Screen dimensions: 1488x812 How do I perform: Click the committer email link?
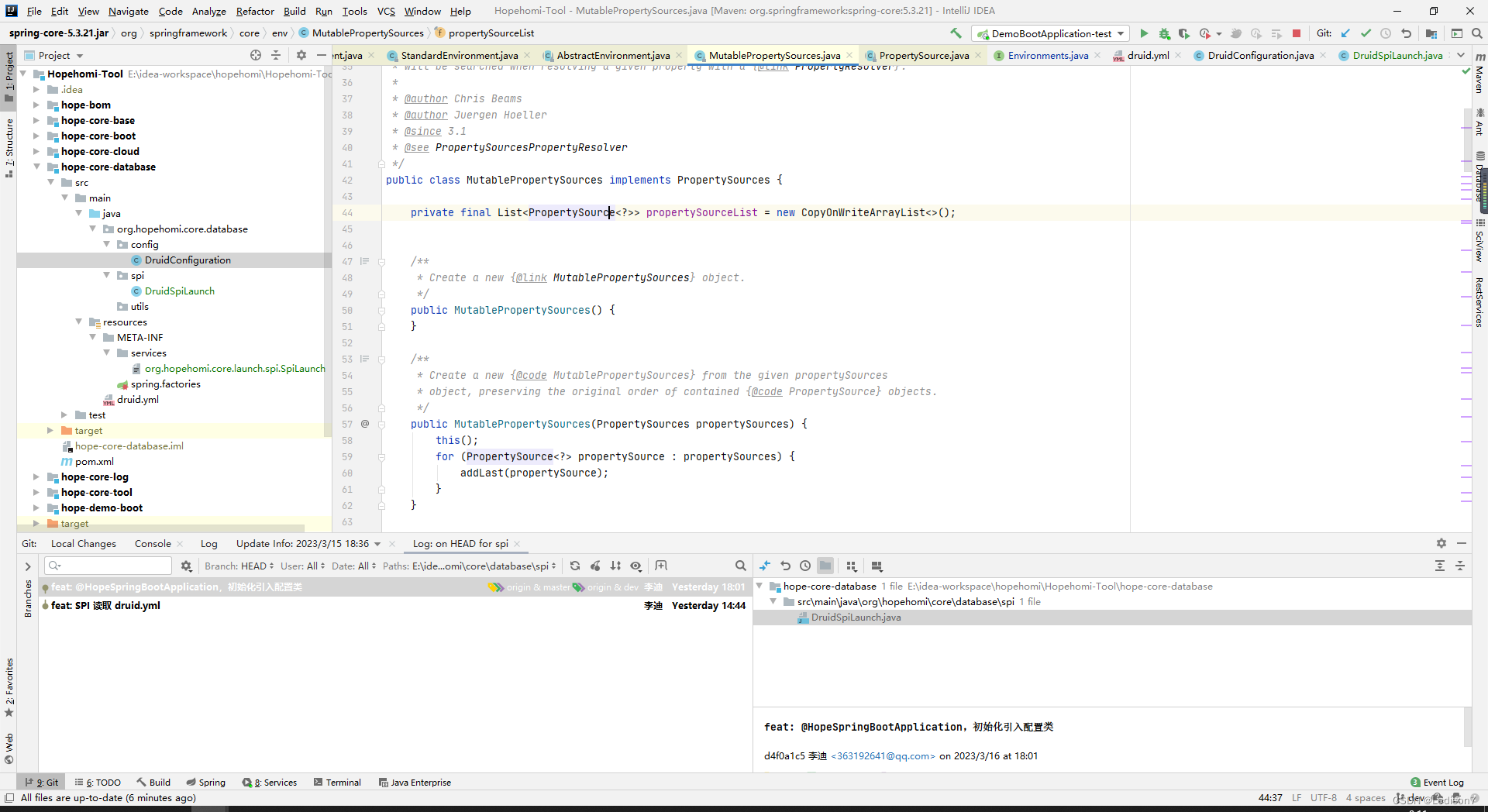point(883,755)
